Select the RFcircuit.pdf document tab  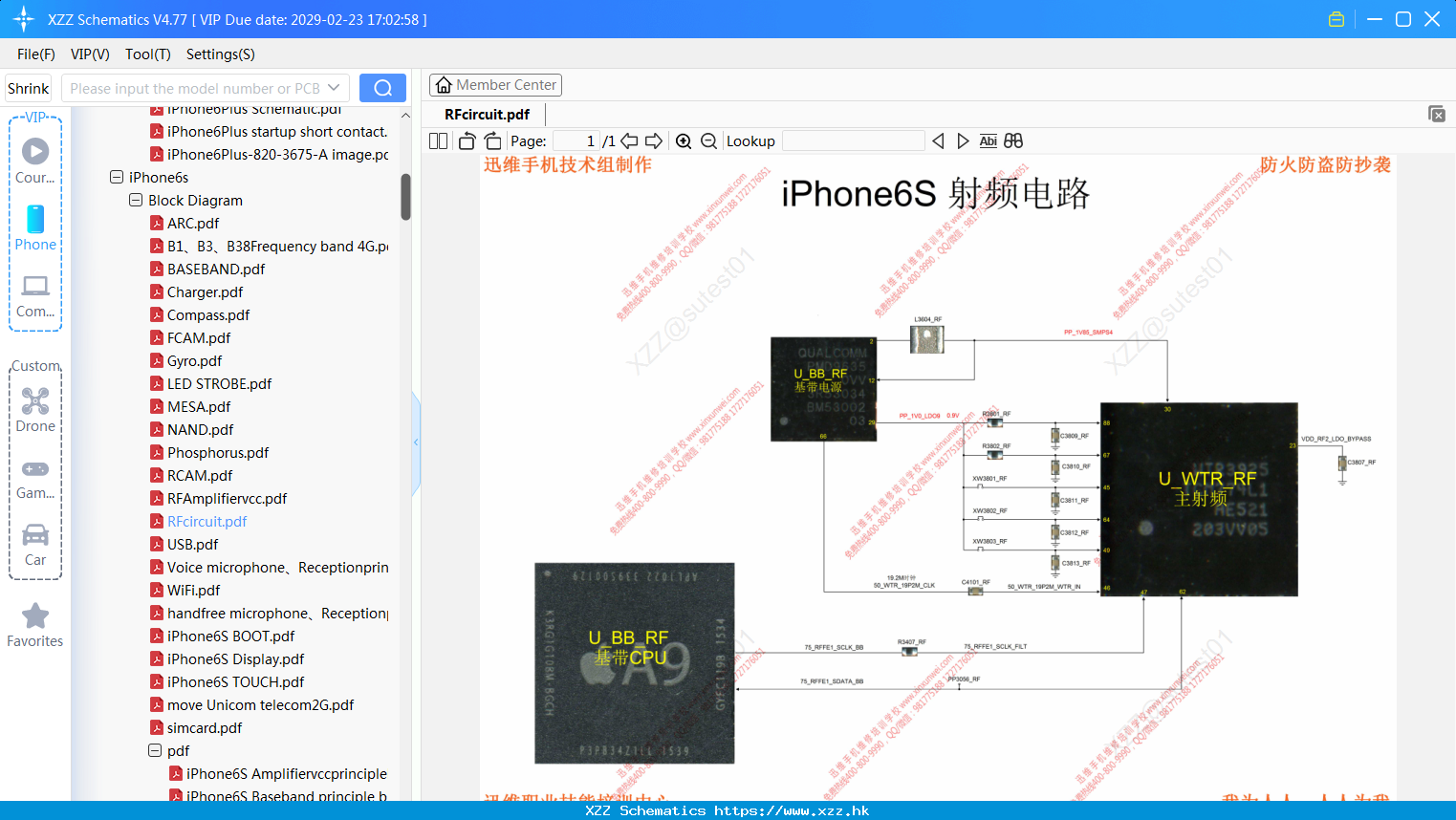(x=488, y=115)
